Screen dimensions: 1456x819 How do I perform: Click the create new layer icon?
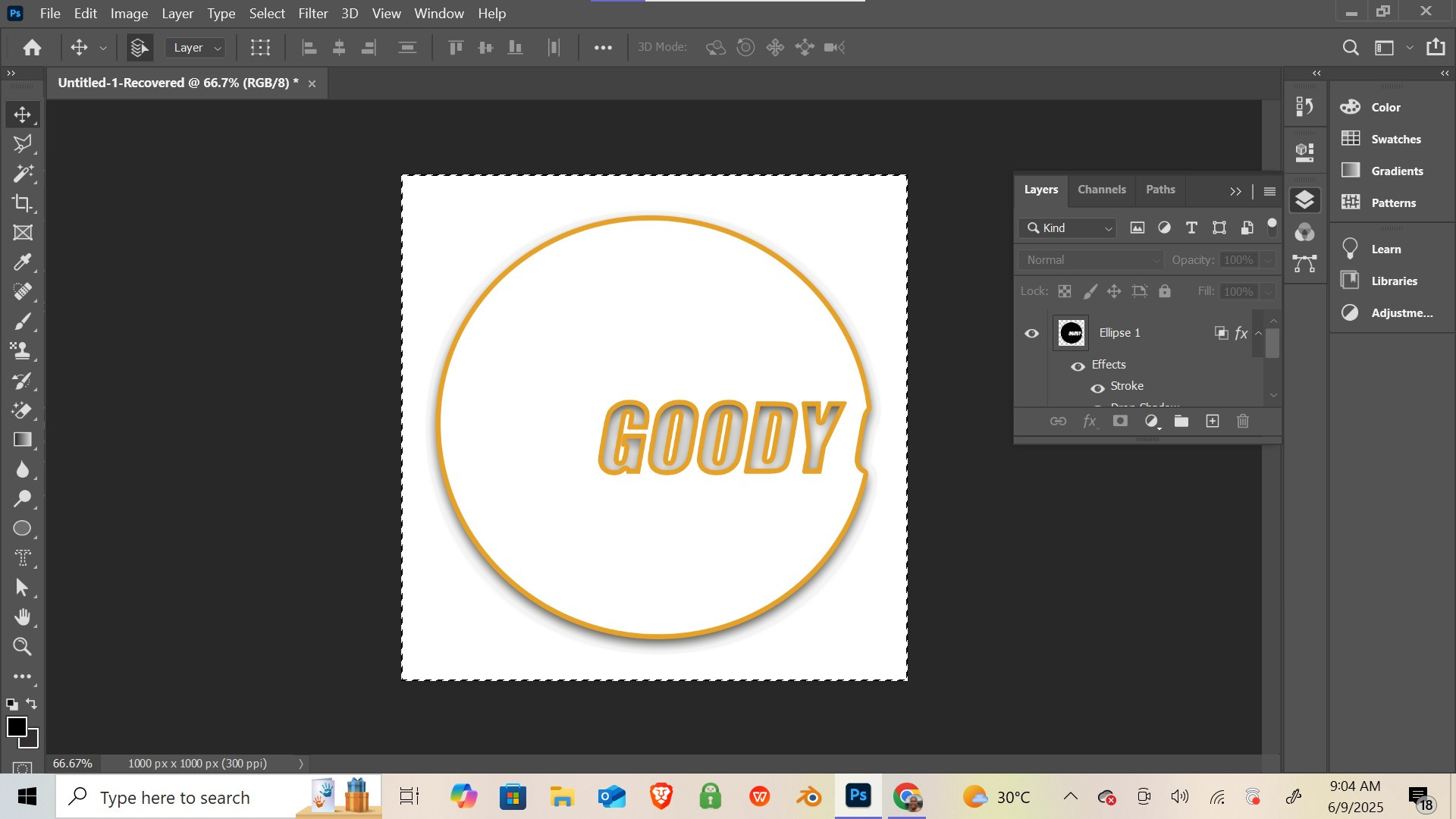[1212, 422]
